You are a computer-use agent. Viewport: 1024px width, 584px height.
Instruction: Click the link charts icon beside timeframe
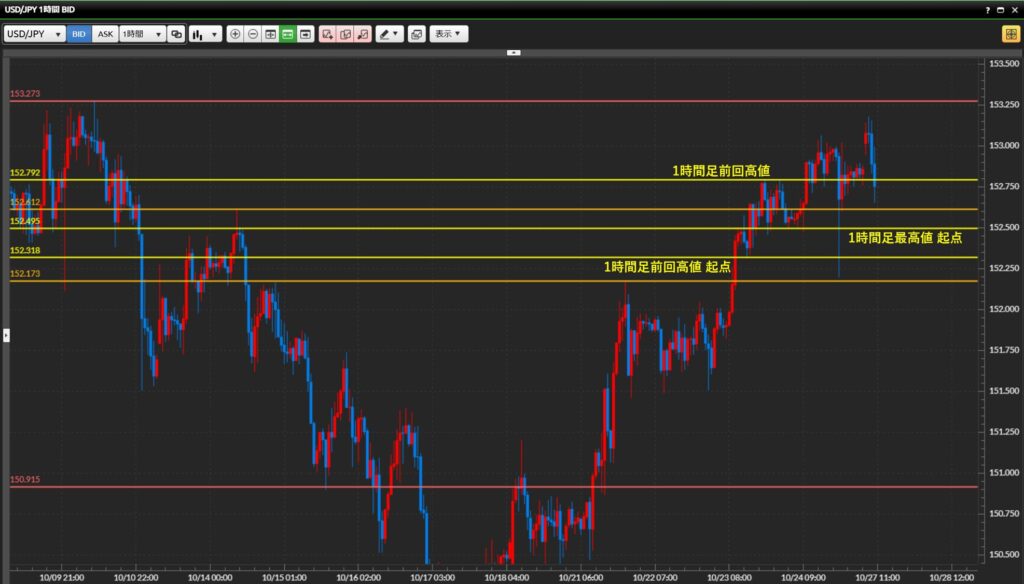click(176, 34)
